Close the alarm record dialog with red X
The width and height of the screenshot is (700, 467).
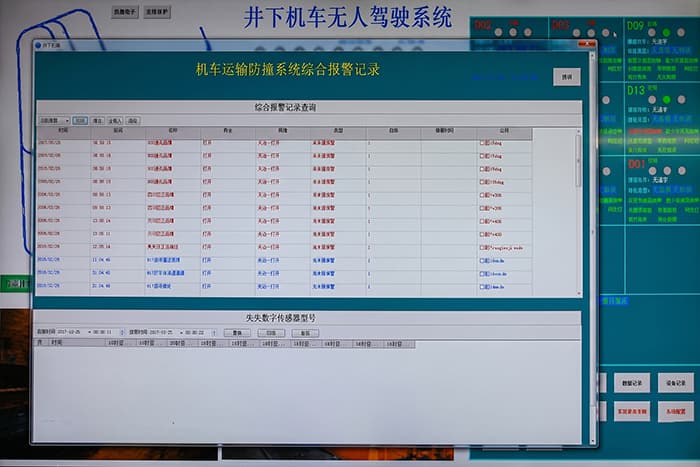coord(587,44)
